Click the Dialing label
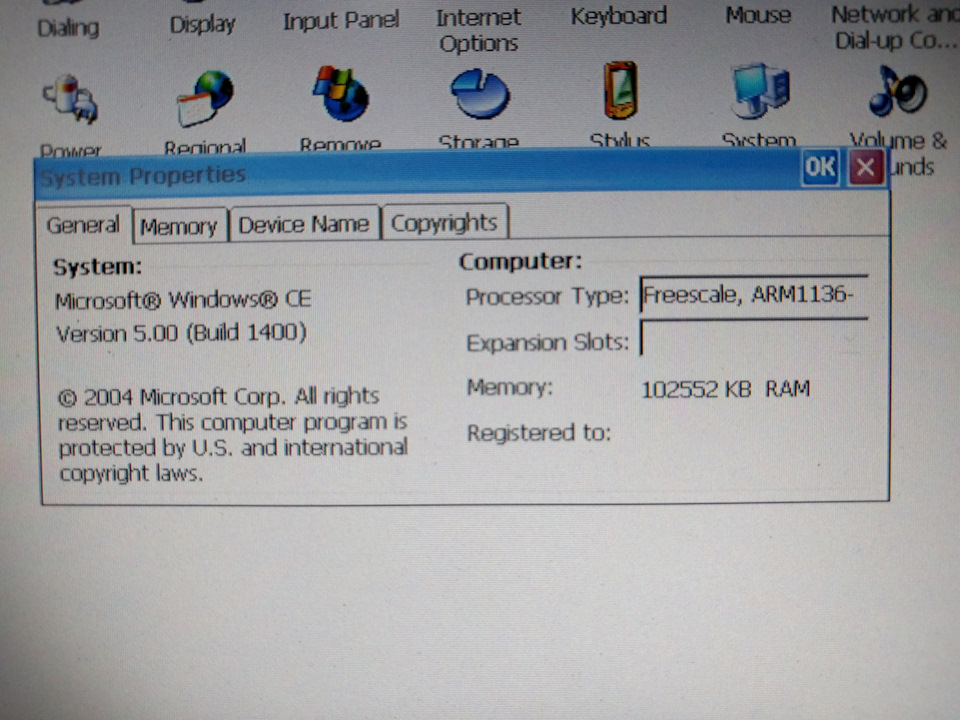Image resolution: width=960 pixels, height=720 pixels. 69,28
